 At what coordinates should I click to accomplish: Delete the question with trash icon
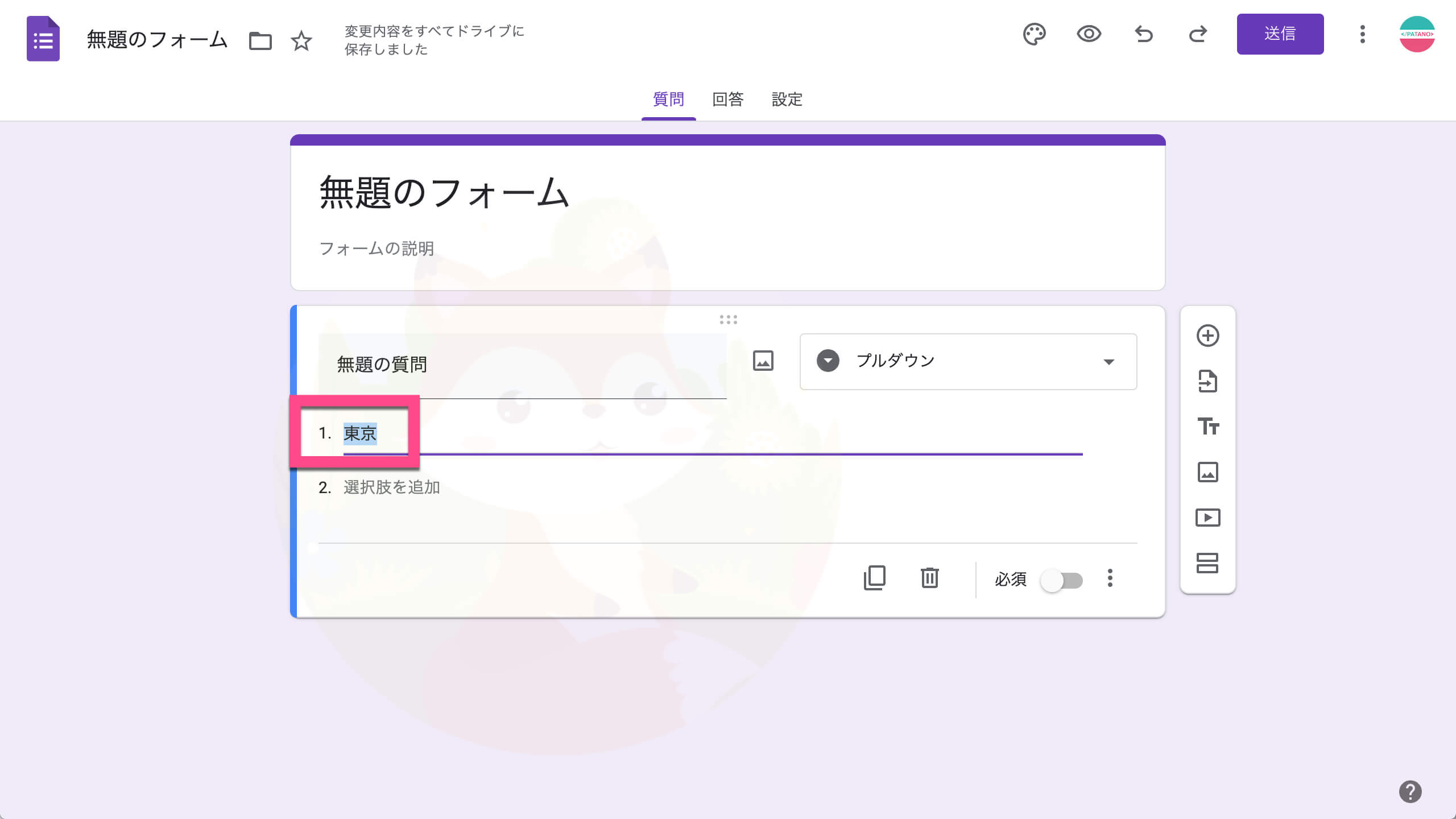[x=930, y=578]
